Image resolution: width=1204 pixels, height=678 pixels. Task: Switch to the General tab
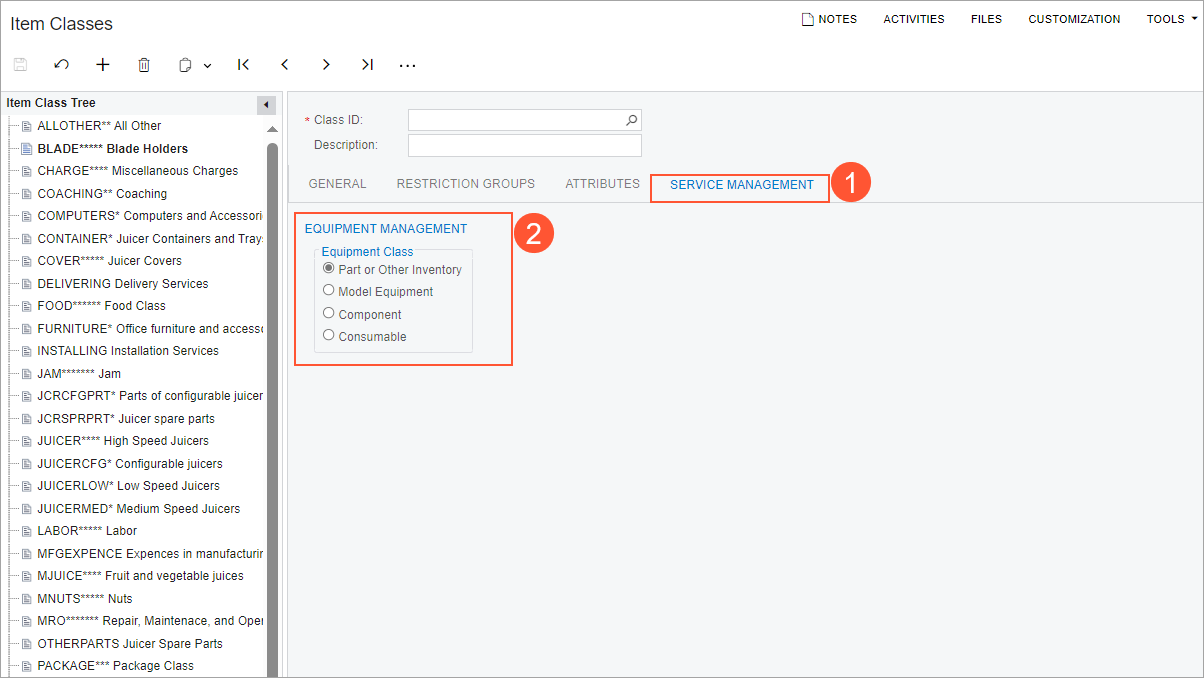pyautogui.click(x=337, y=184)
